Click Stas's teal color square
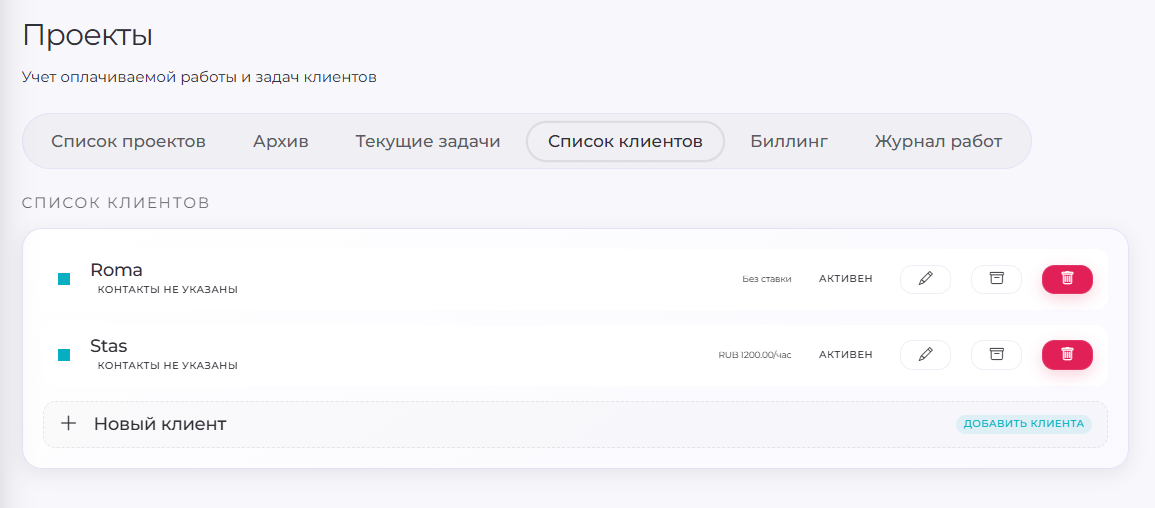This screenshot has width=1155, height=508. [x=64, y=355]
